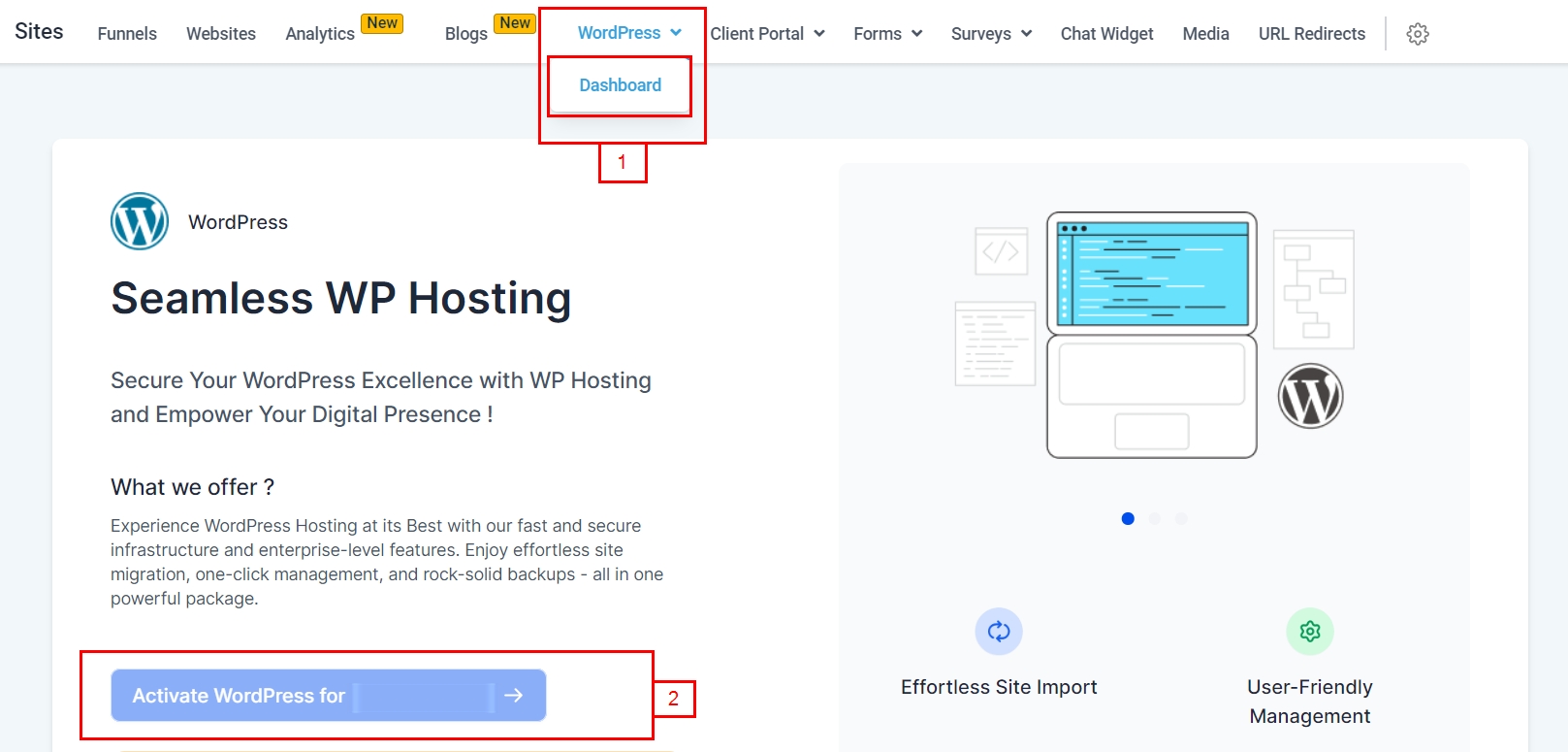The width and height of the screenshot is (1568, 752).
Task: Click the code brackets illustration icon
Action: click(1001, 252)
